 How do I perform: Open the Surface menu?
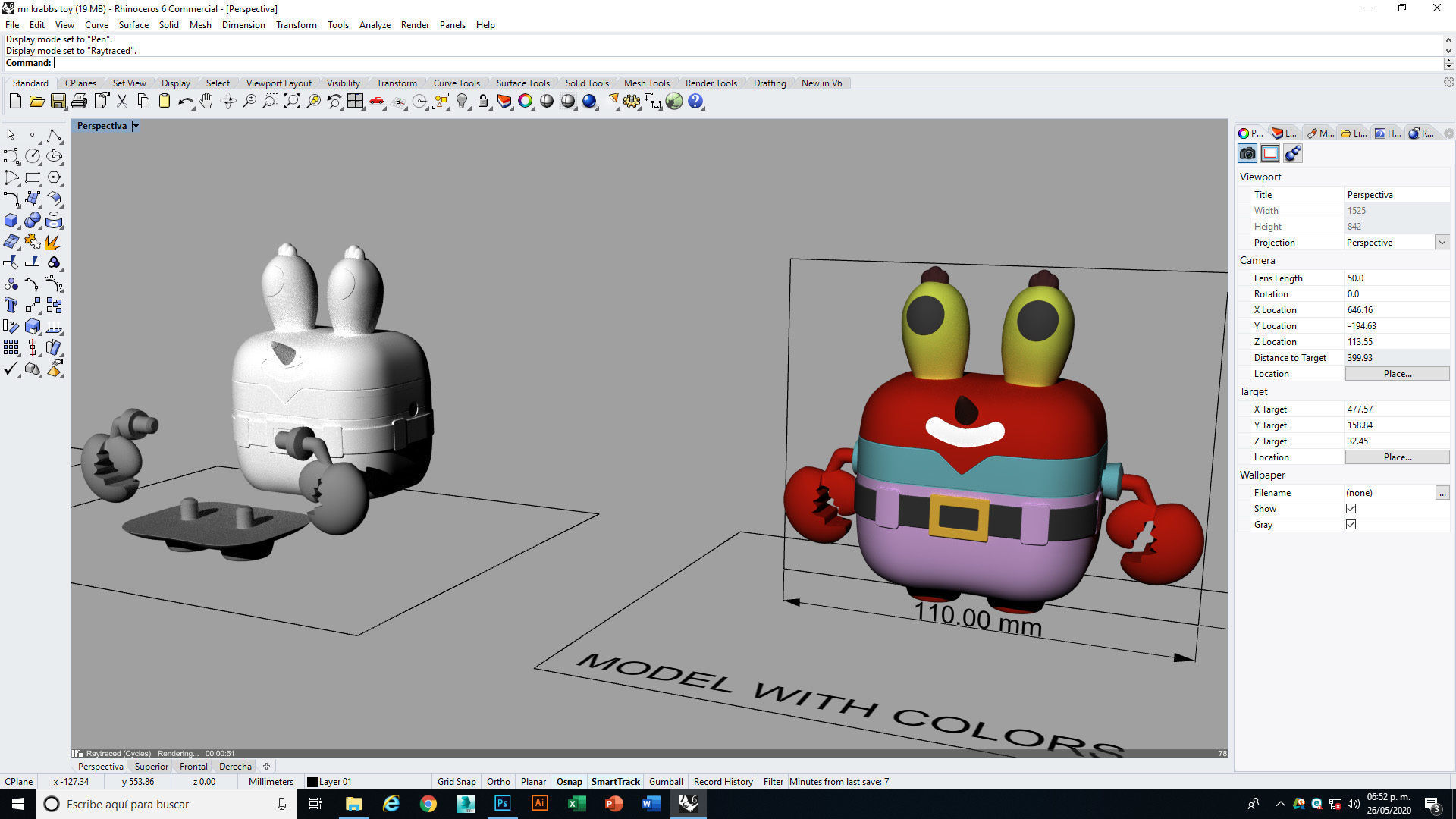(133, 25)
